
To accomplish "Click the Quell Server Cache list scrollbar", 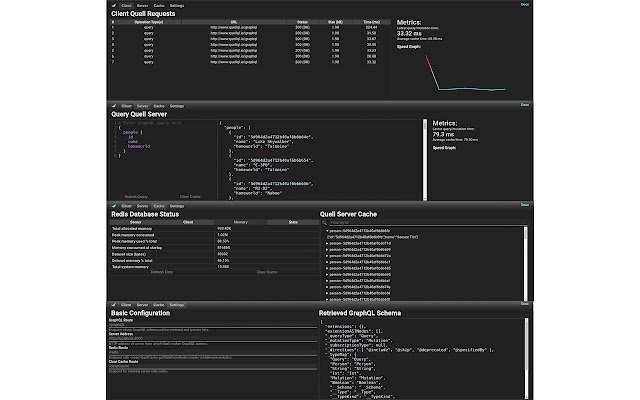I will [x=525, y=264].
